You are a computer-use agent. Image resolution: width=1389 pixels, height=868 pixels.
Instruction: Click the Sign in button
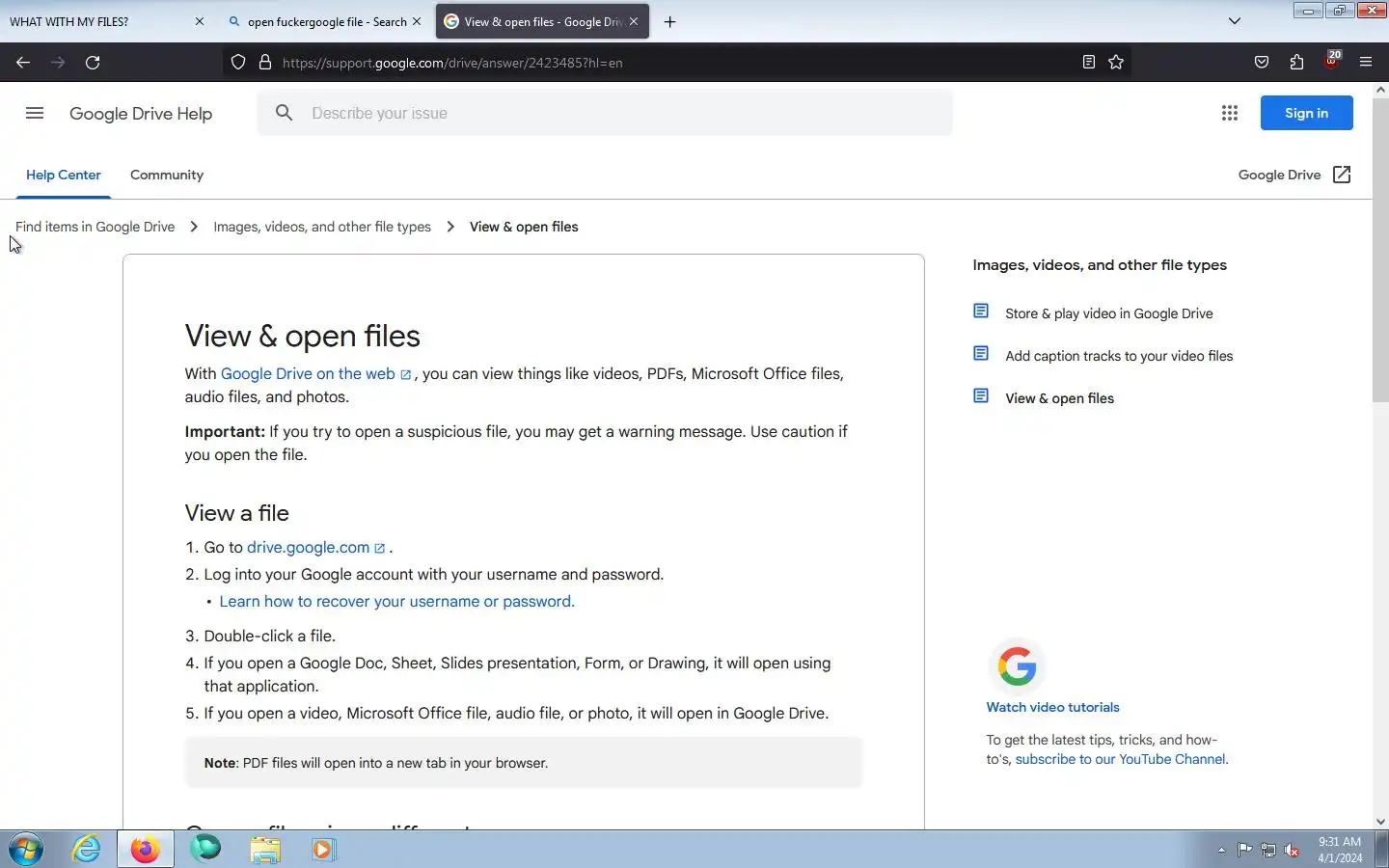pyautogui.click(x=1307, y=113)
